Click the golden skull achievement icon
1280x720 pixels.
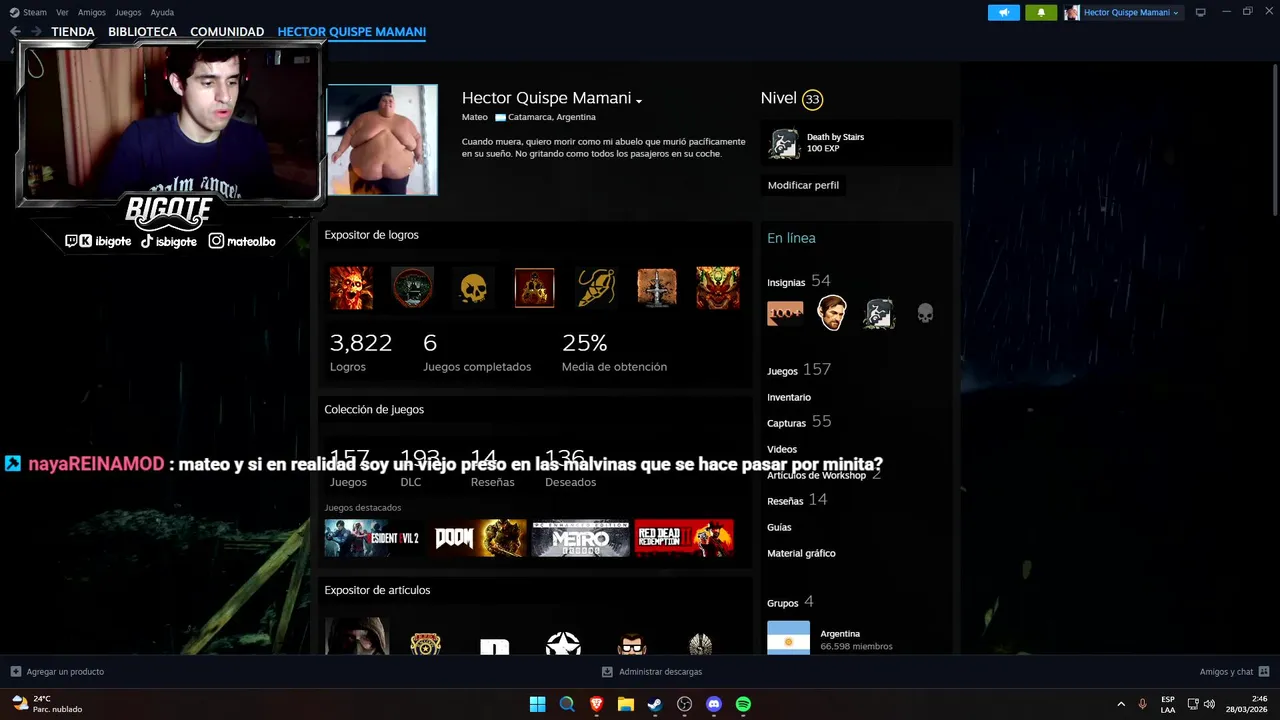pos(473,288)
